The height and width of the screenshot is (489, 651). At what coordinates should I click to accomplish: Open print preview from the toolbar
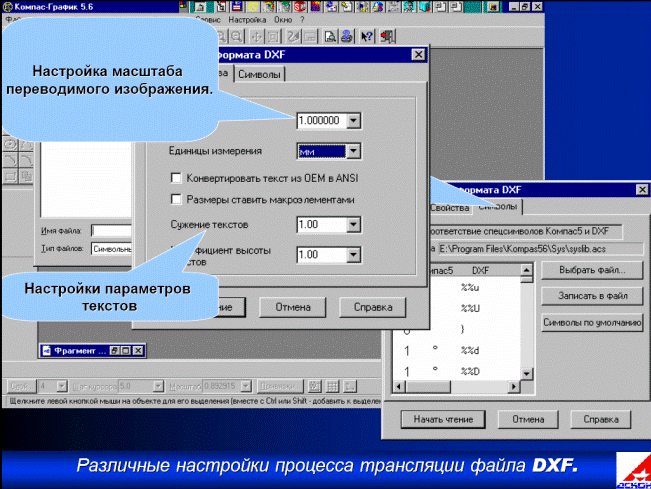click(330, 37)
